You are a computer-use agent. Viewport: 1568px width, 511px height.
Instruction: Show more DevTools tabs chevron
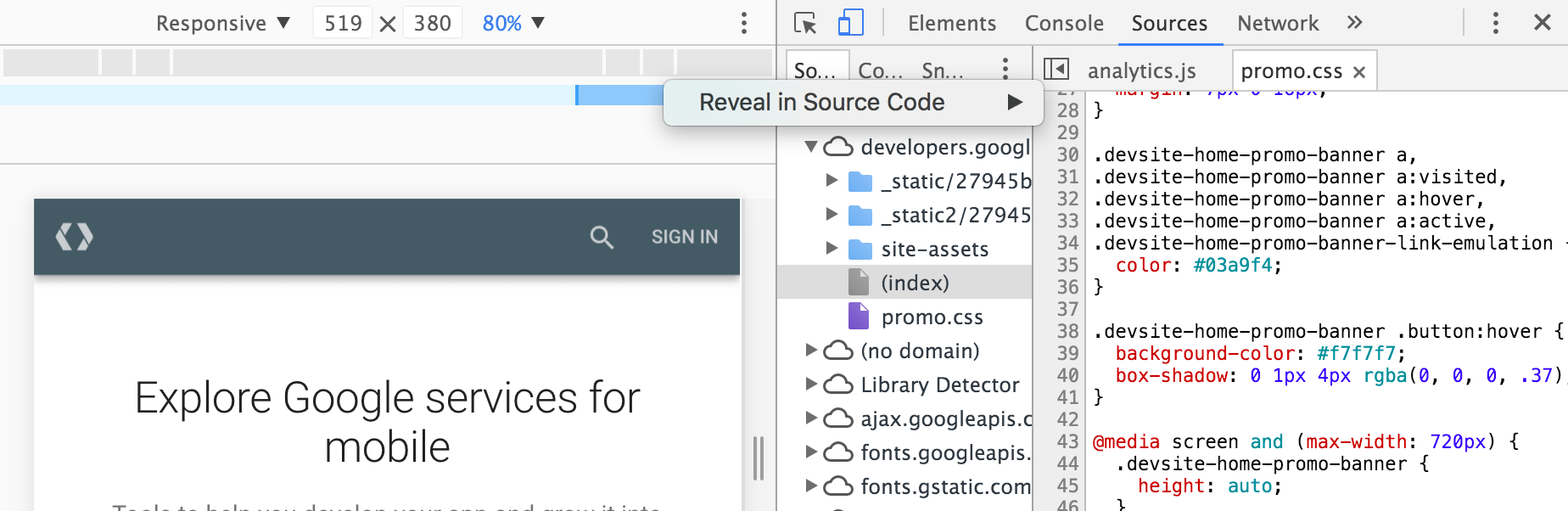point(1354,22)
